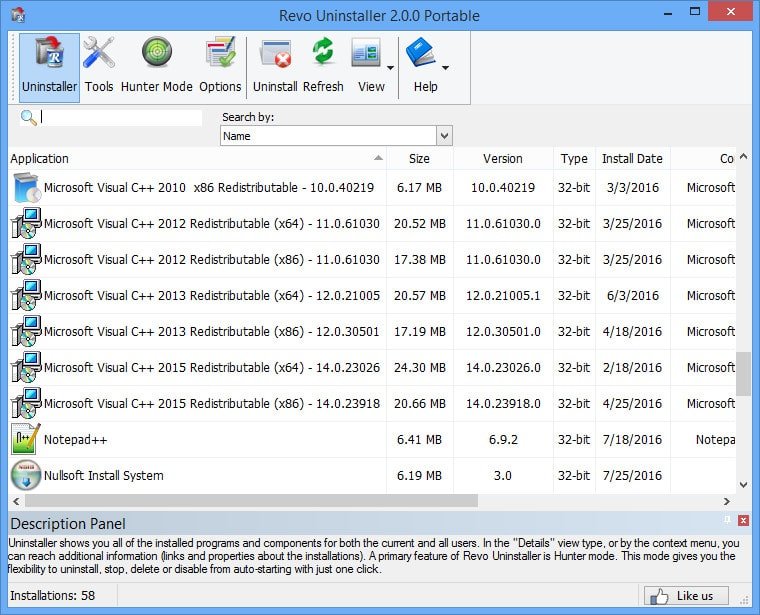Click version cell 6.9.2

503,440
